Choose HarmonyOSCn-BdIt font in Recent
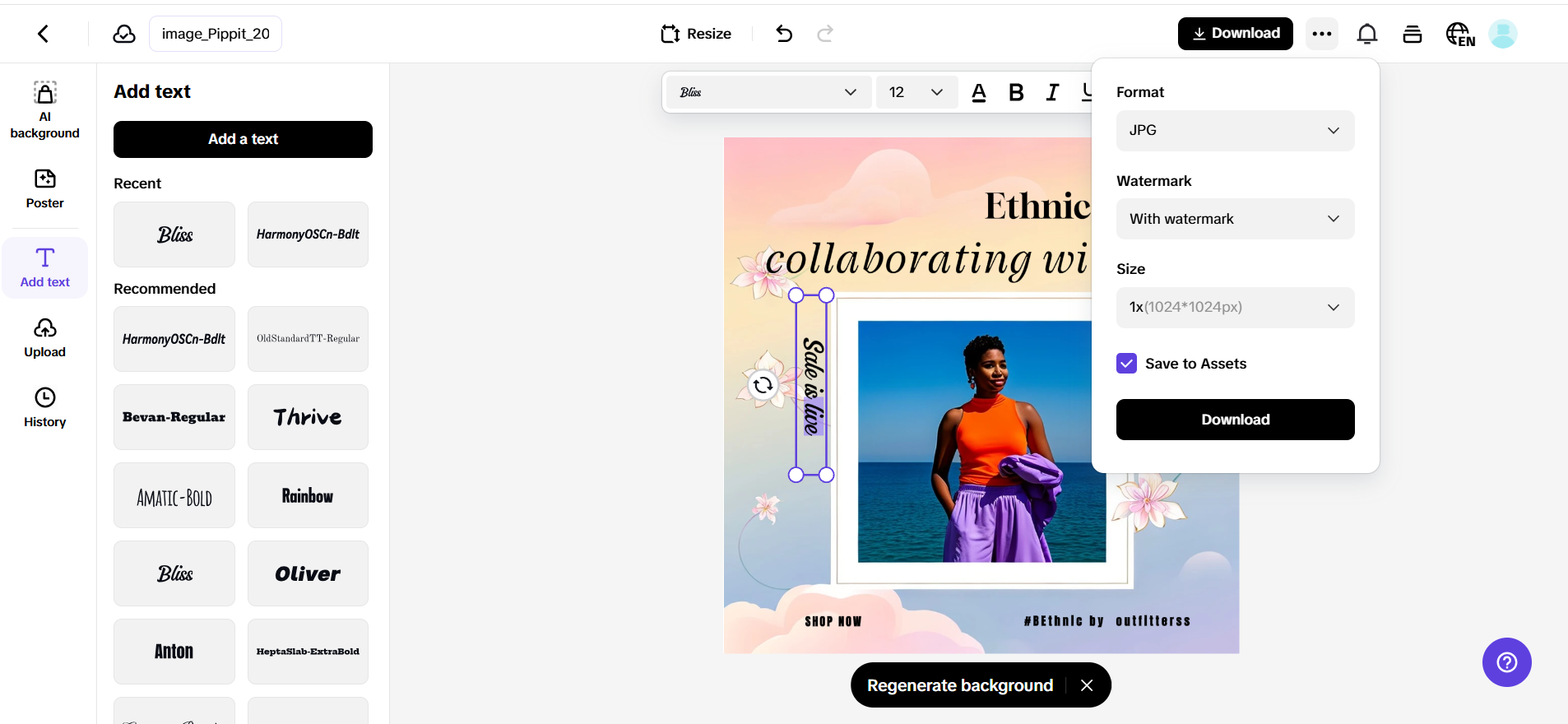Screen dimensions: 1568x724 pyautogui.click(x=308, y=234)
